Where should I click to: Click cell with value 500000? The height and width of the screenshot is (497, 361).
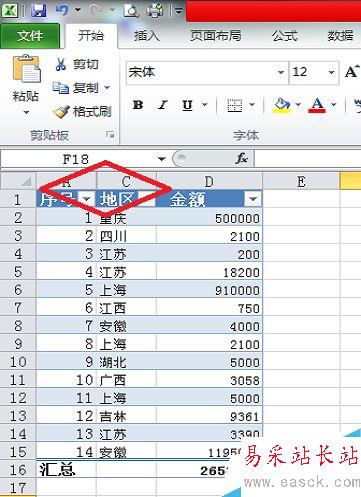[209, 218]
